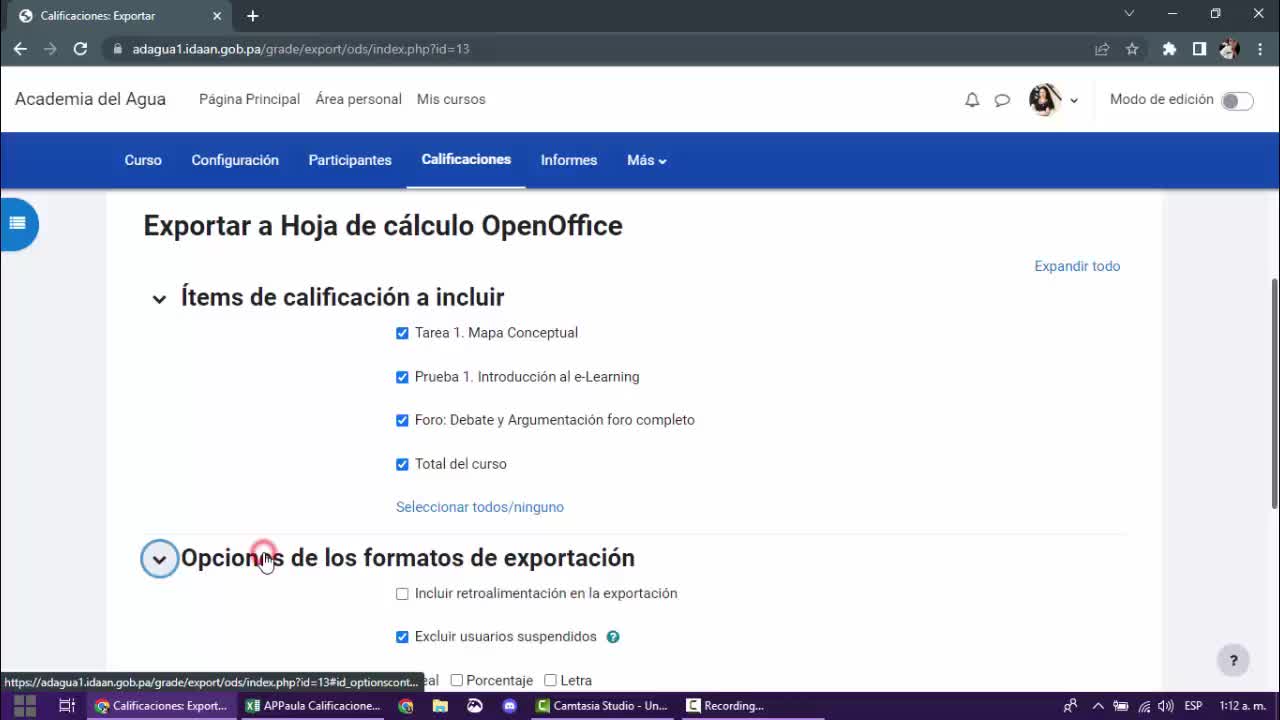
Task: Uncheck Tarea 1. Mapa Conceptual
Action: (402, 333)
